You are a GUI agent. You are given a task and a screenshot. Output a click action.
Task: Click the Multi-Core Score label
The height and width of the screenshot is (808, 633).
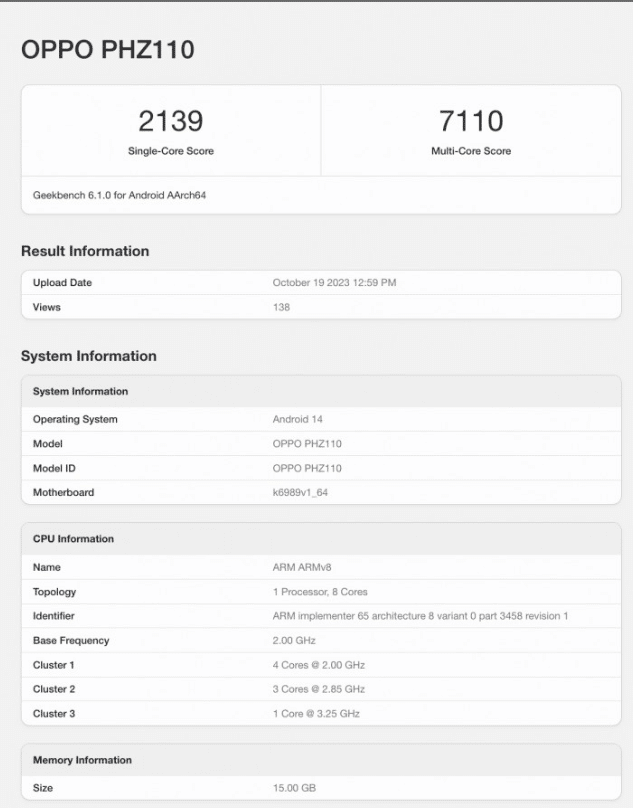(471, 151)
